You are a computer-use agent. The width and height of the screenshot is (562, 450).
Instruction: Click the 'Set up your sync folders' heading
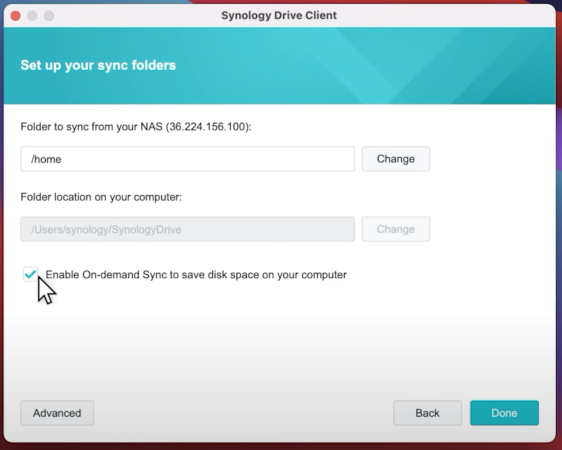98,65
